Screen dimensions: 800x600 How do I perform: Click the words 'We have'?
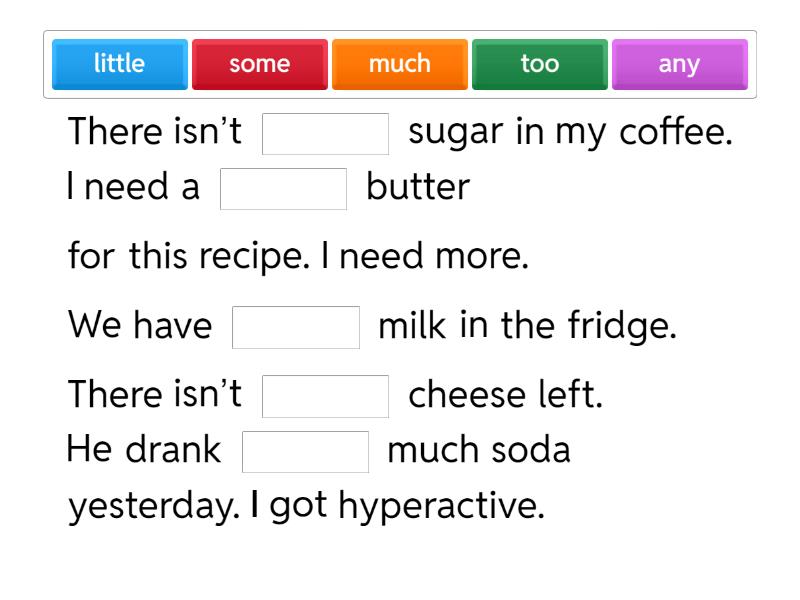tap(140, 327)
